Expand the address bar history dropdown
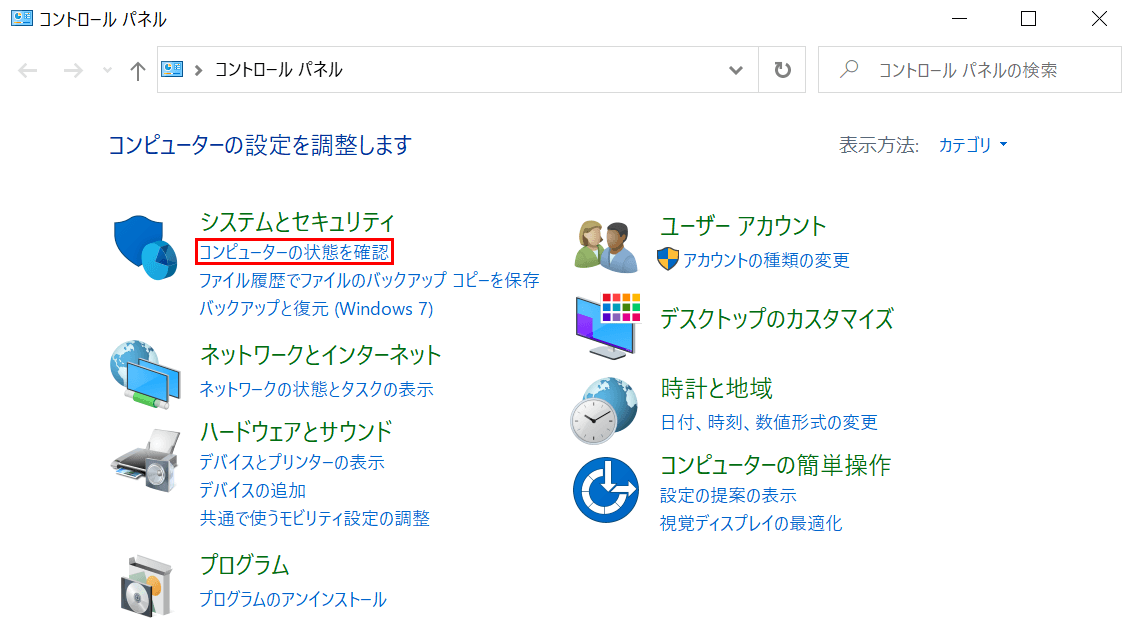Image resolution: width=1128 pixels, height=644 pixels. pos(735,70)
